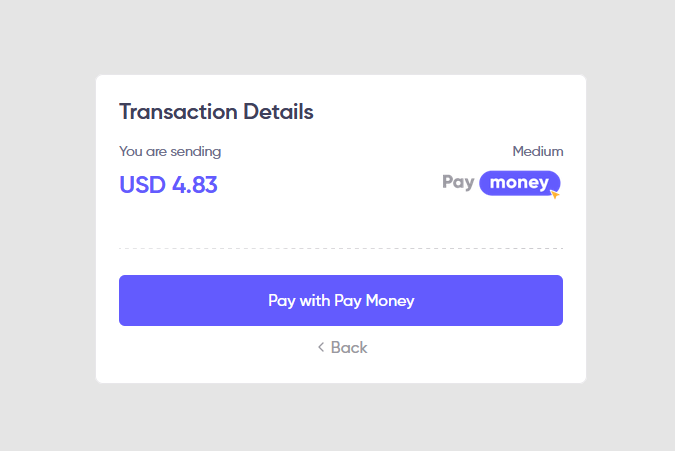675x451 pixels.
Task: Click the purple "money" pill badge
Action: [x=519, y=183]
